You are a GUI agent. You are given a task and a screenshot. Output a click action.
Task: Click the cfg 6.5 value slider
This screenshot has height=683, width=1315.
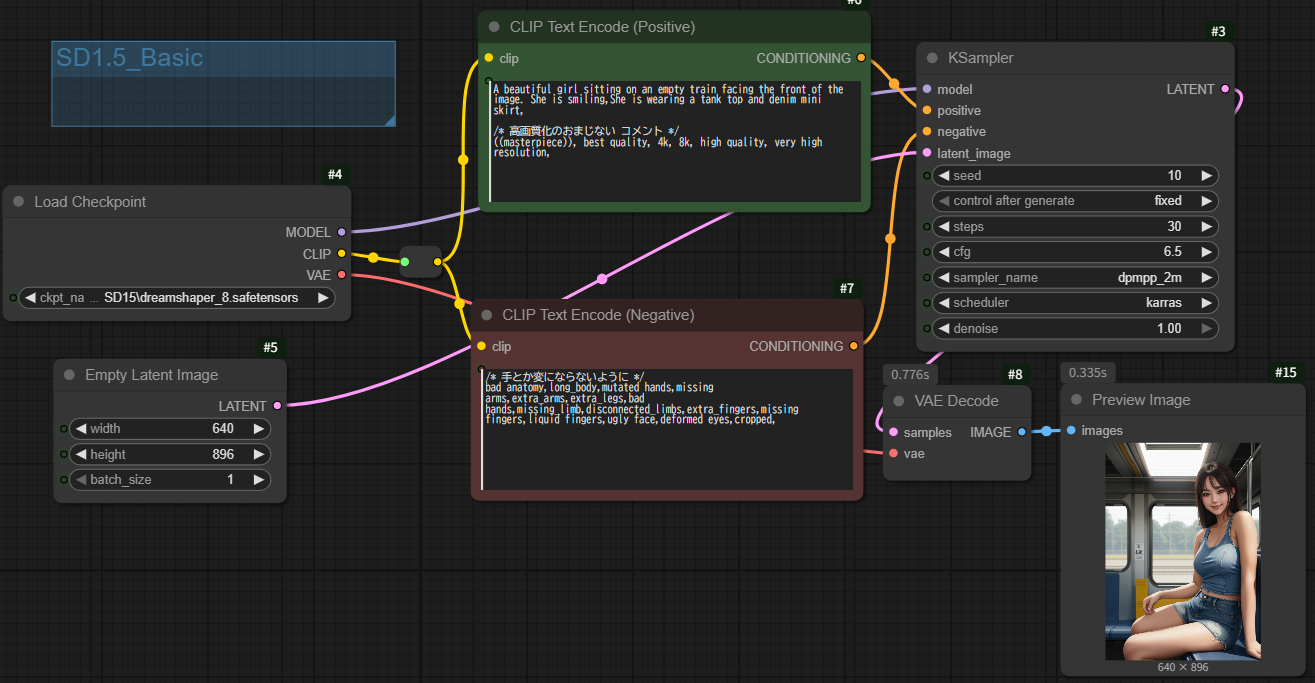click(1074, 252)
